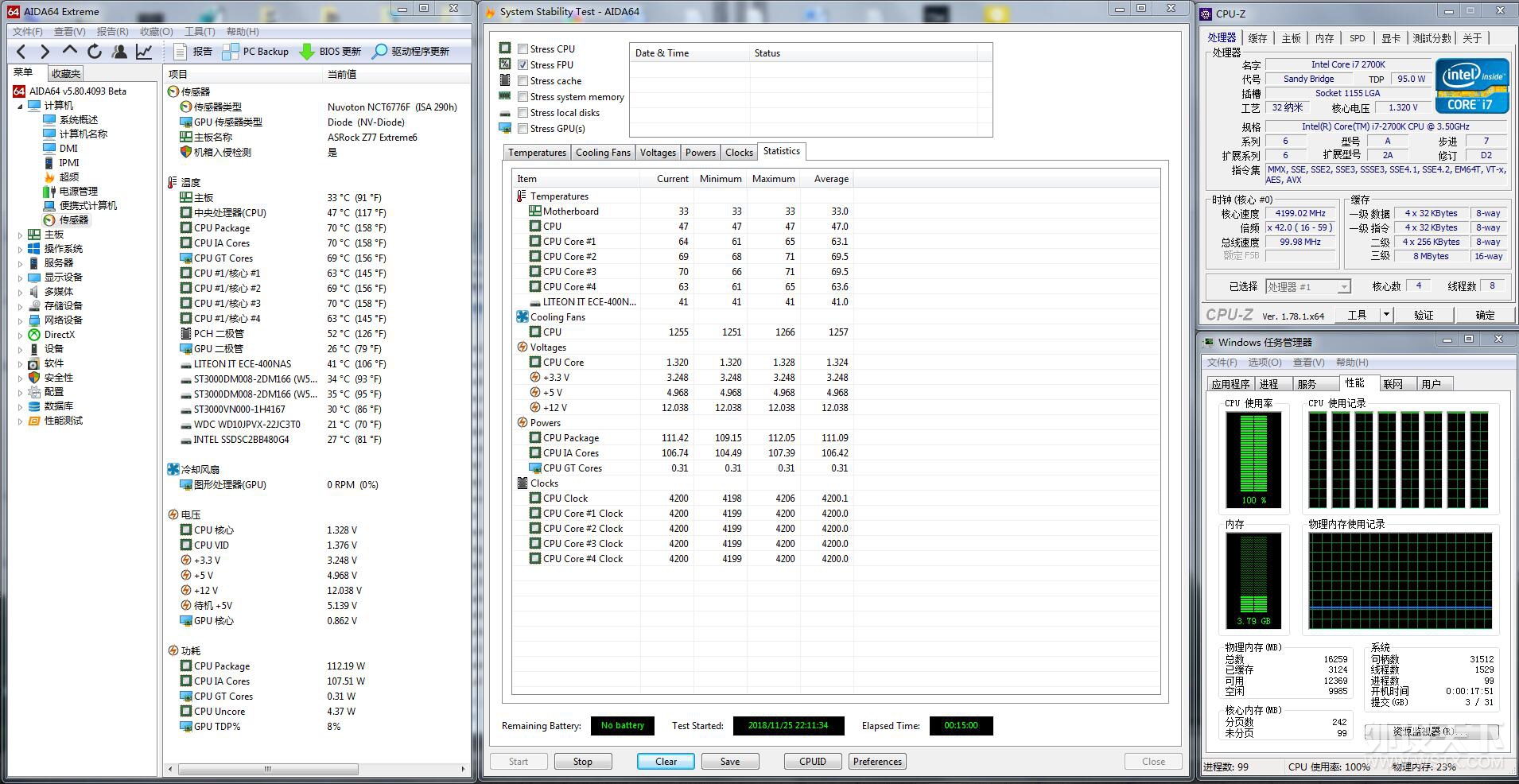Click the 当前值 column header in AIDA64
Viewport: 1519px width, 784px height.
point(396,74)
